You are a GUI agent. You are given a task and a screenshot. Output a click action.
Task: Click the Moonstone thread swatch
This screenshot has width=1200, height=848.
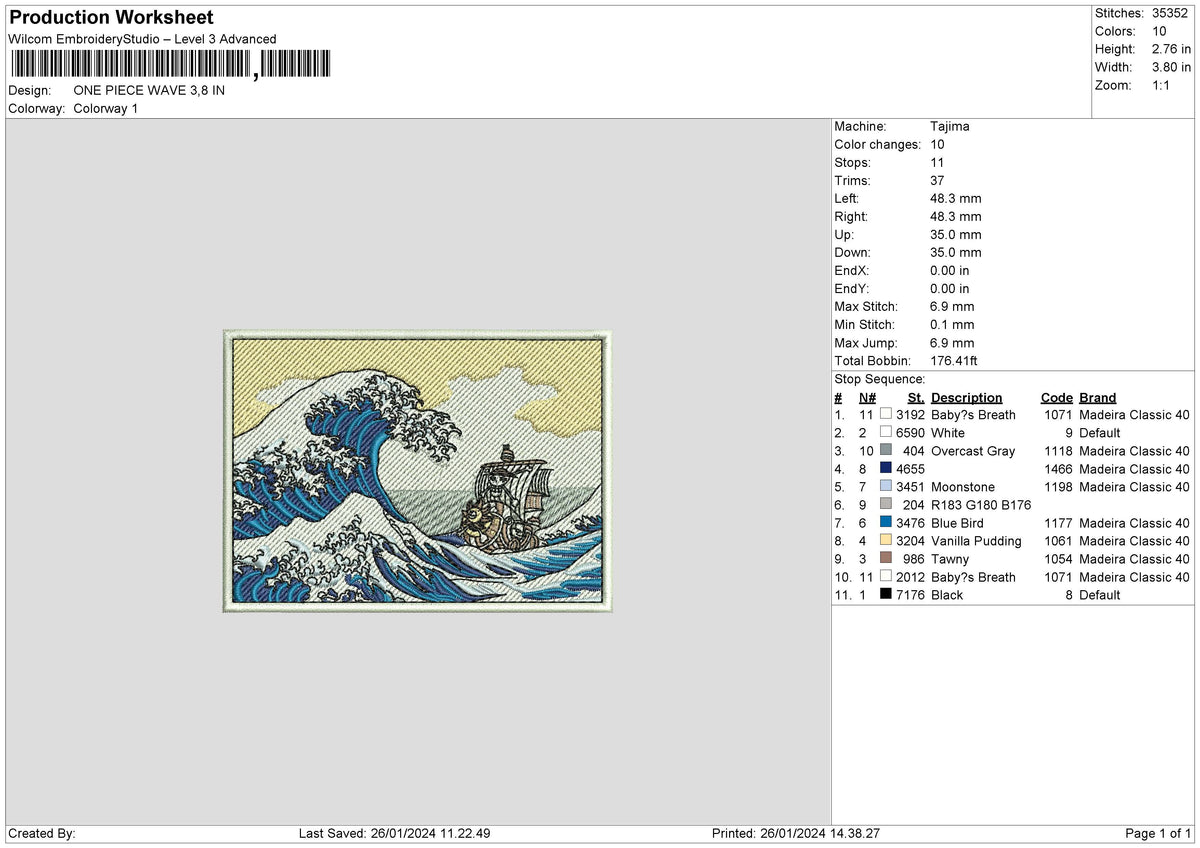coord(886,487)
